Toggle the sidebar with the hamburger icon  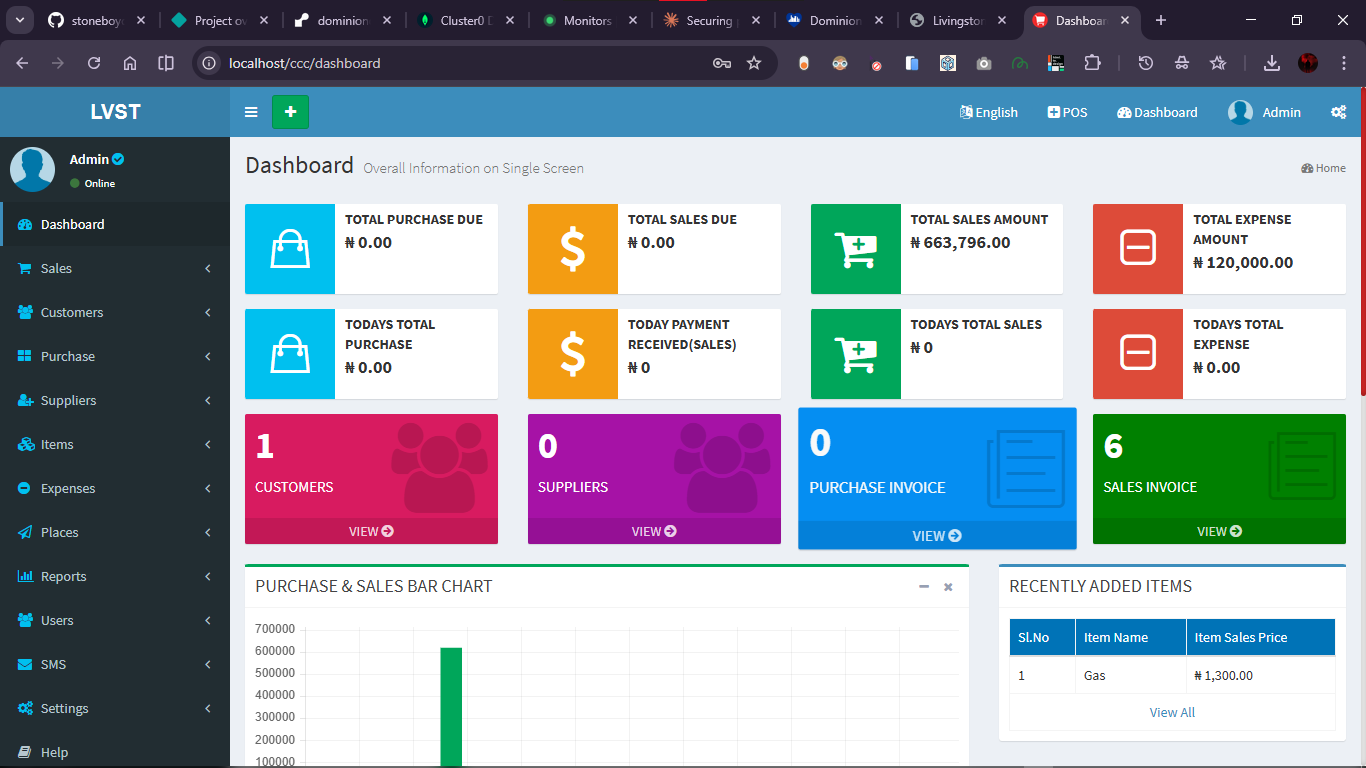click(x=251, y=112)
